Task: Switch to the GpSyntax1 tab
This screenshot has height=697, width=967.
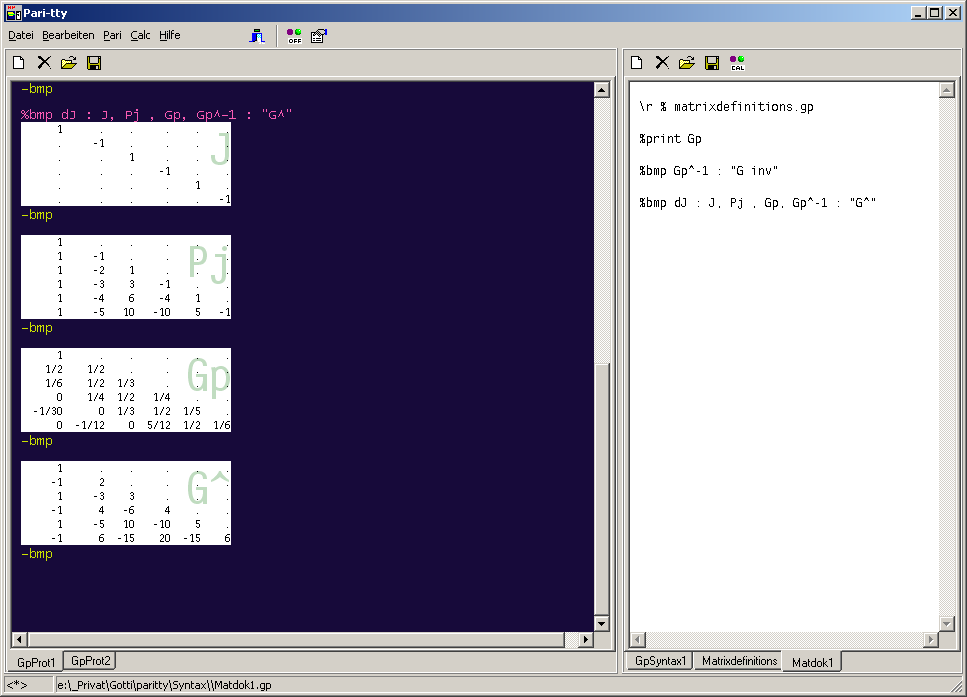Action: tap(660, 661)
